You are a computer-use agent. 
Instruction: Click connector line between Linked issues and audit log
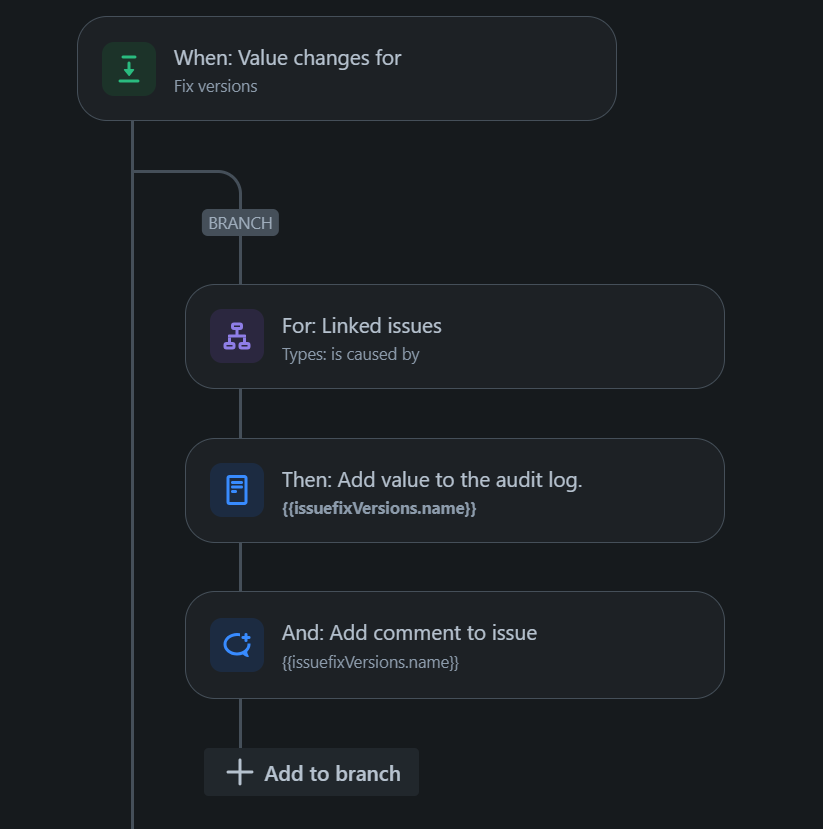[x=241, y=413]
